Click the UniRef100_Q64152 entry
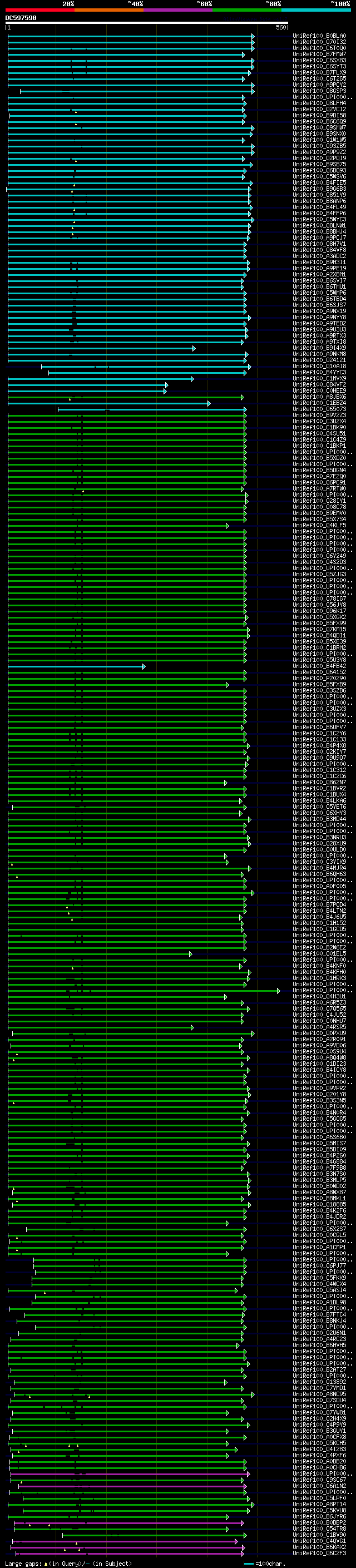The height and width of the screenshot is (1568, 356). [319, 671]
